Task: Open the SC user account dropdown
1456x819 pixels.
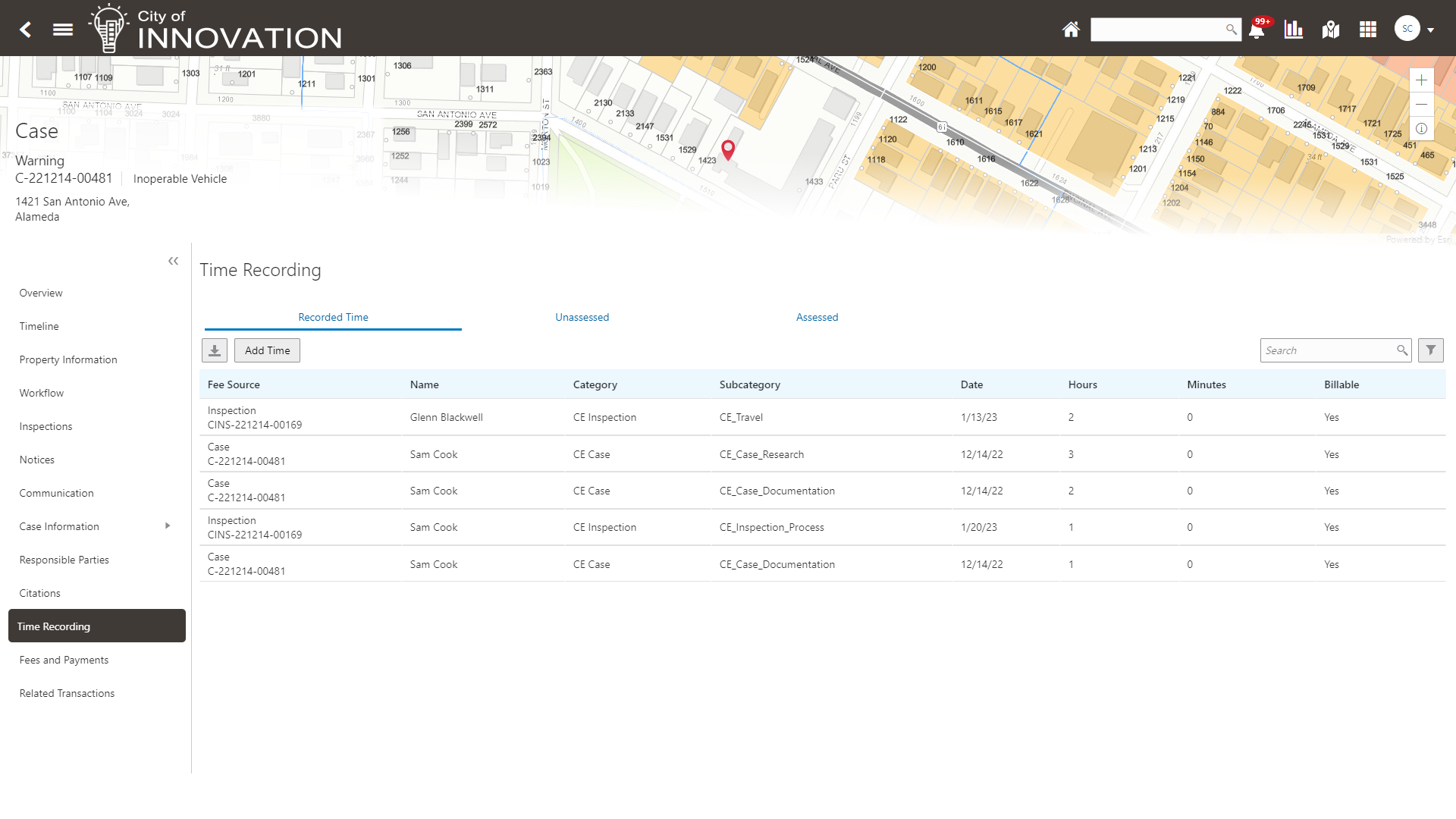Action: [1415, 30]
